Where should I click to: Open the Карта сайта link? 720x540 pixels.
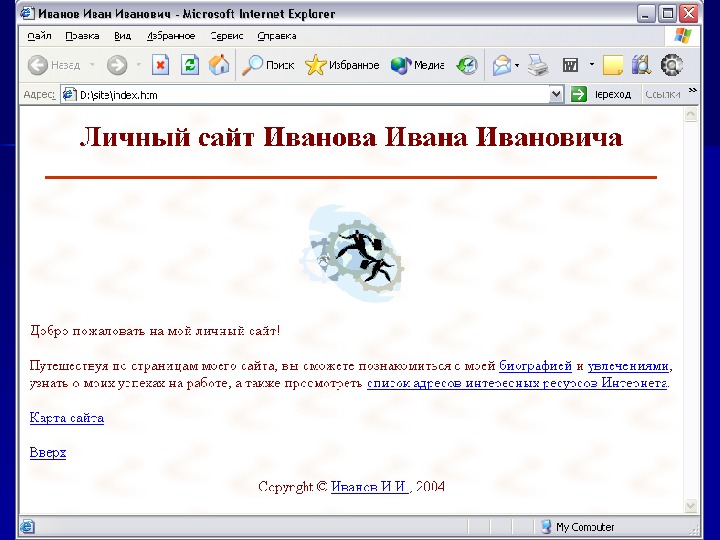coord(67,418)
